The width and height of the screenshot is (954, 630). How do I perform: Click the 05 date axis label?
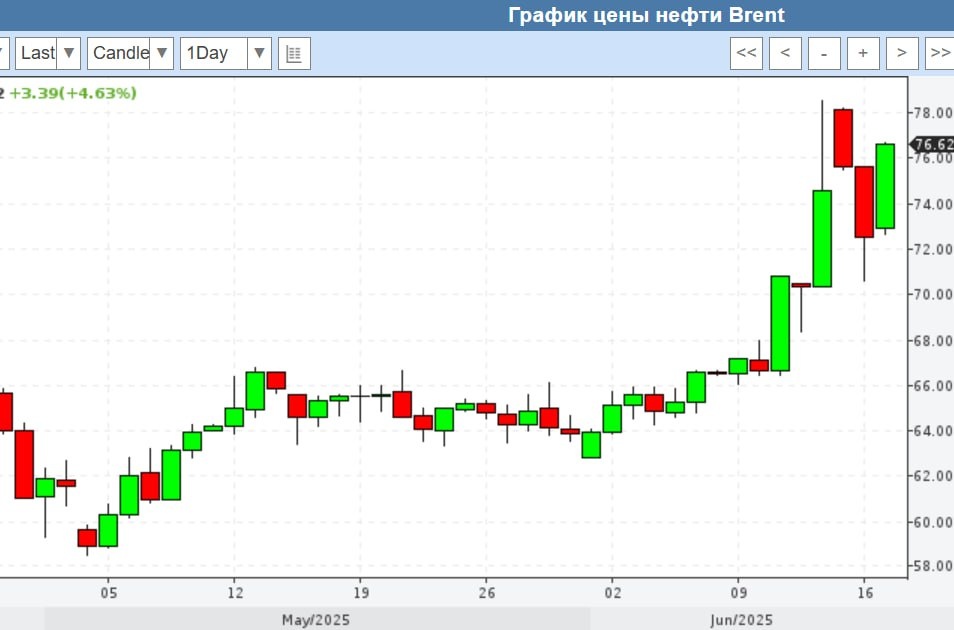109,593
